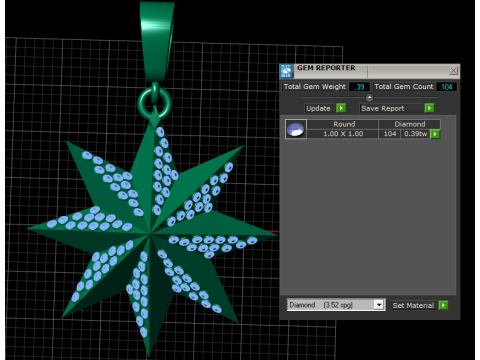Select the 1.00 X 1.00 size cell

[343, 134]
